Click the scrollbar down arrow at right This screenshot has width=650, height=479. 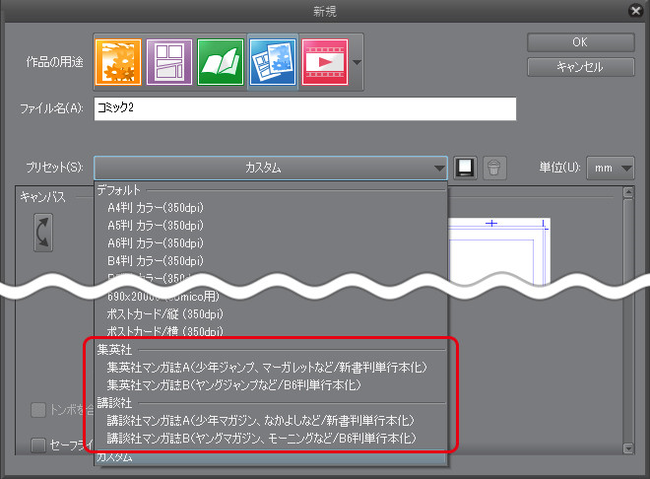click(x=628, y=448)
